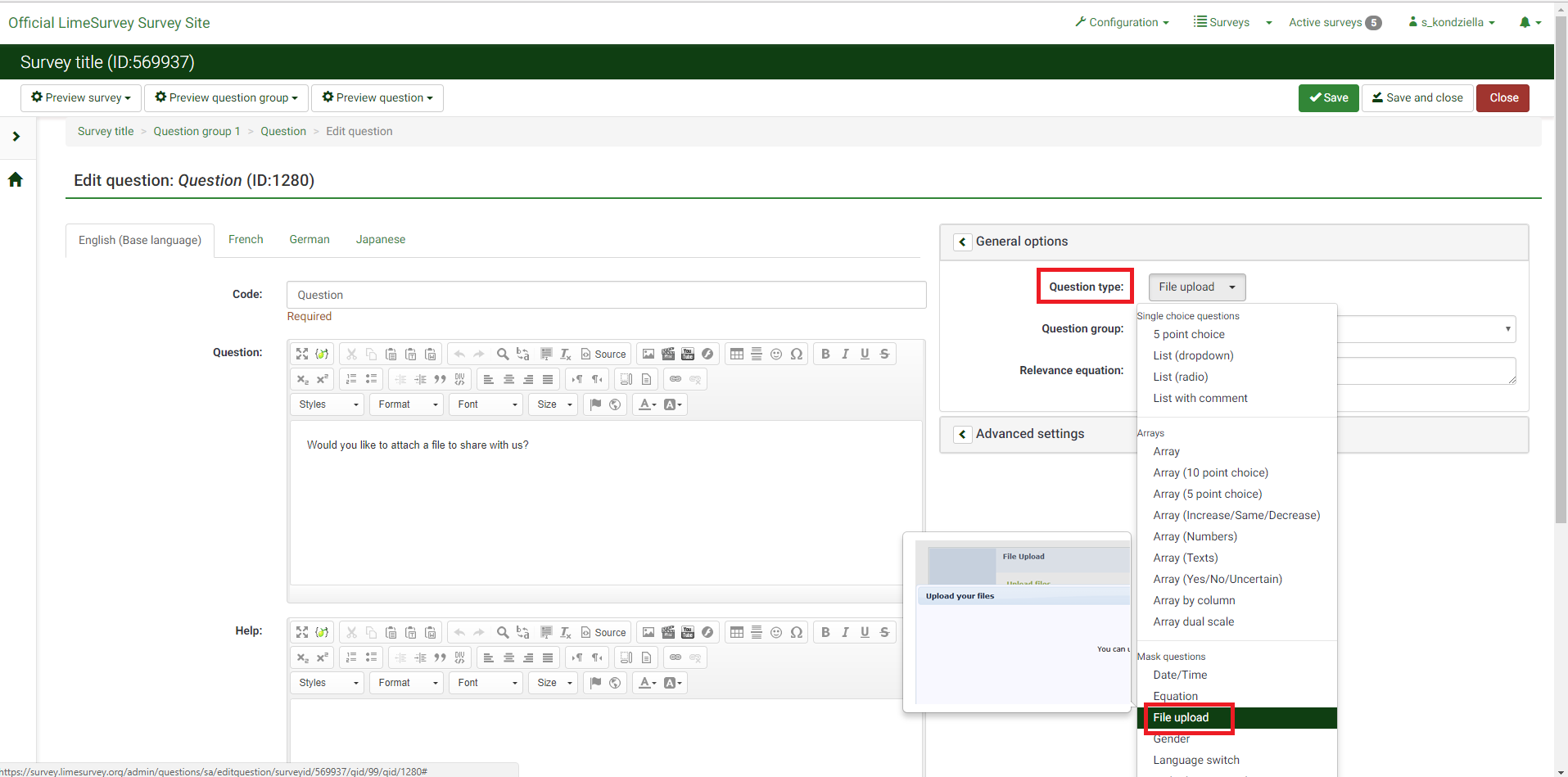The height and width of the screenshot is (777, 1568).
Task: Open Find in the Question editor toolbar
Action: click(503, 354)
